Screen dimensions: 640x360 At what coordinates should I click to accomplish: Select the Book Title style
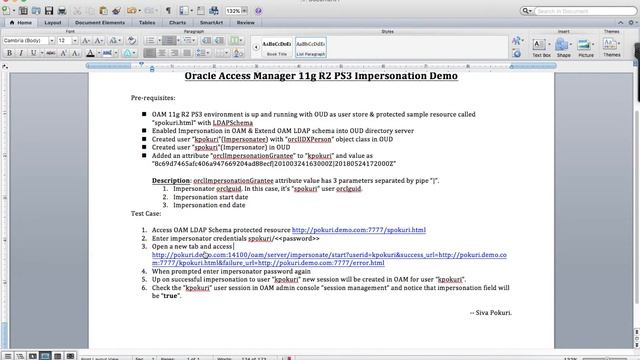(x=277, y=47)
